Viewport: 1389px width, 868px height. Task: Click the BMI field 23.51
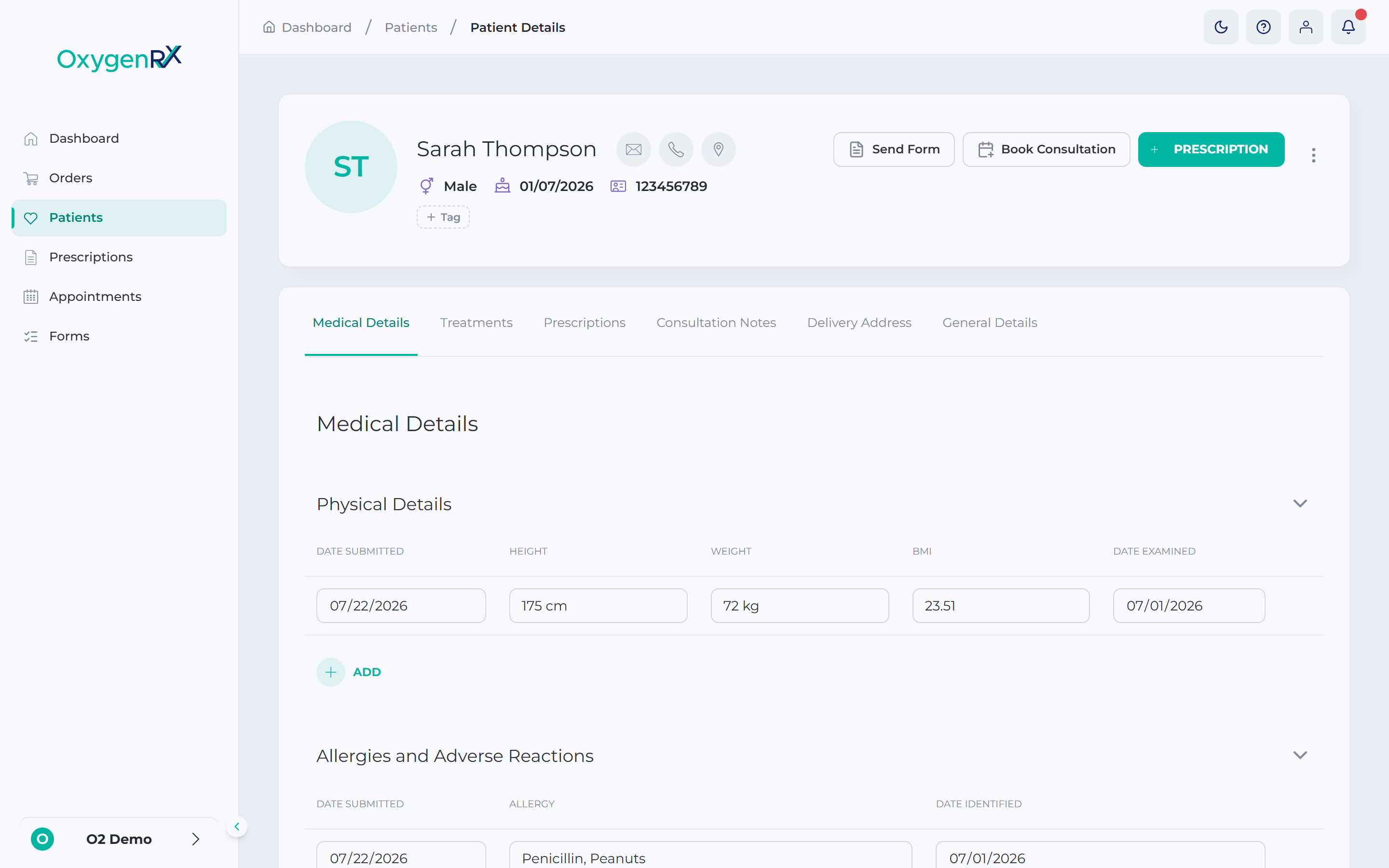click(1001, 606)
